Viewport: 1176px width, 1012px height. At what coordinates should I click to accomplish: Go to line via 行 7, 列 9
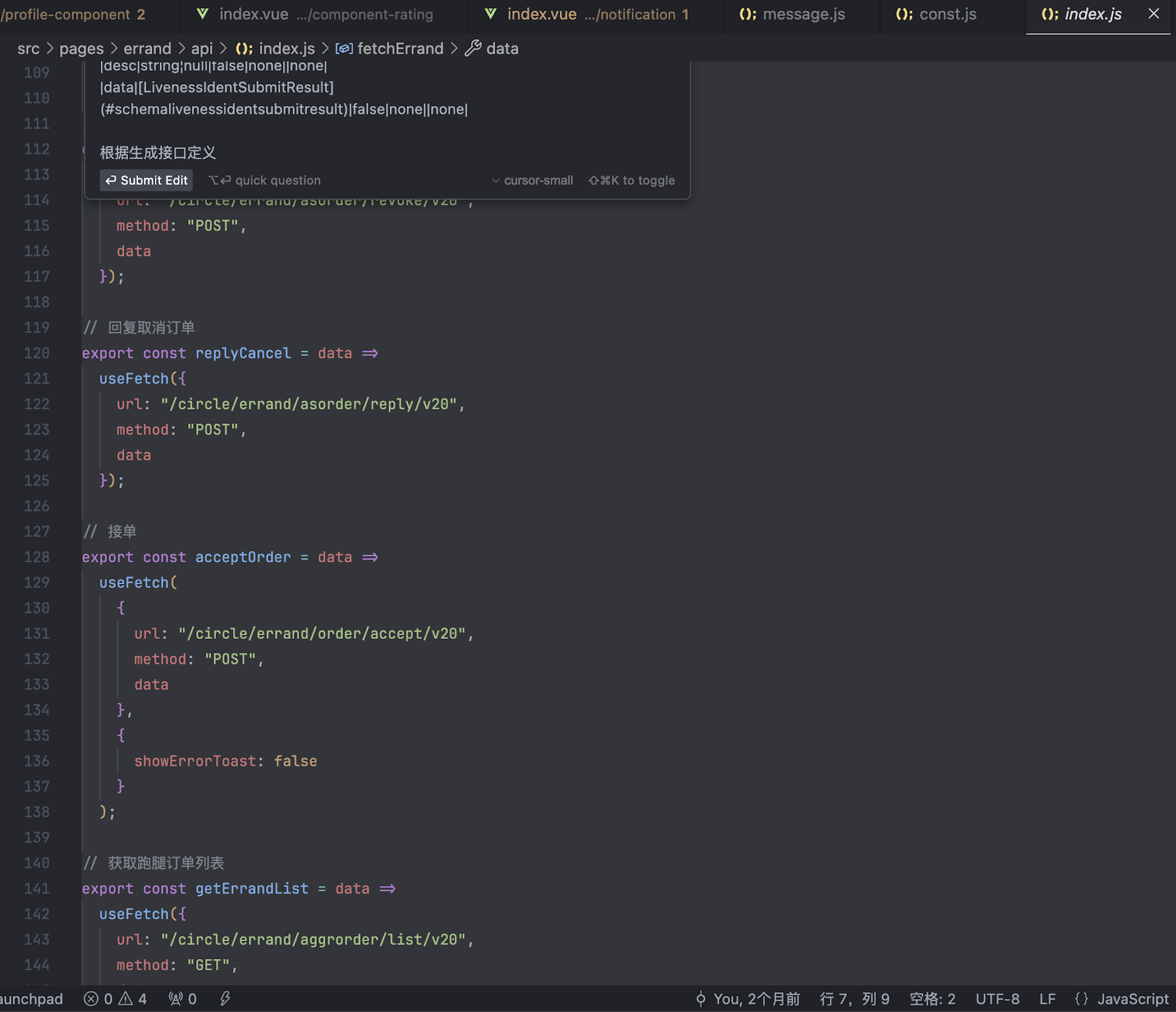point(855,999)
